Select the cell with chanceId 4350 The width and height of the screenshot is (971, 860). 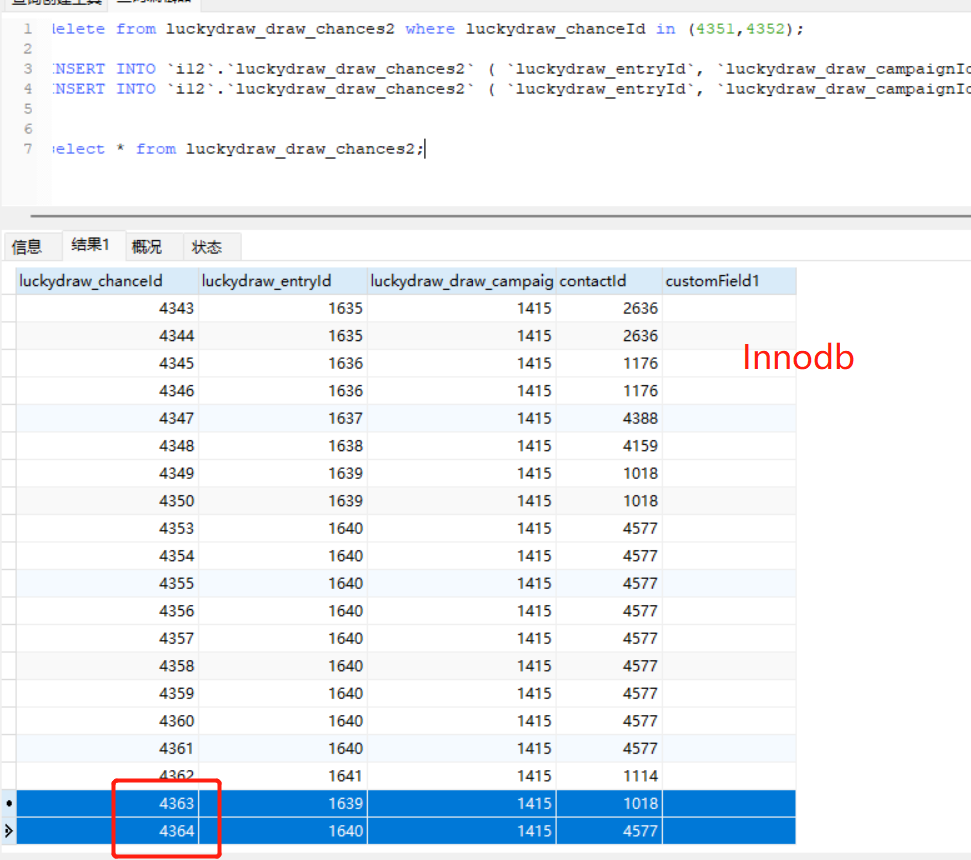[x=107, y=501]
